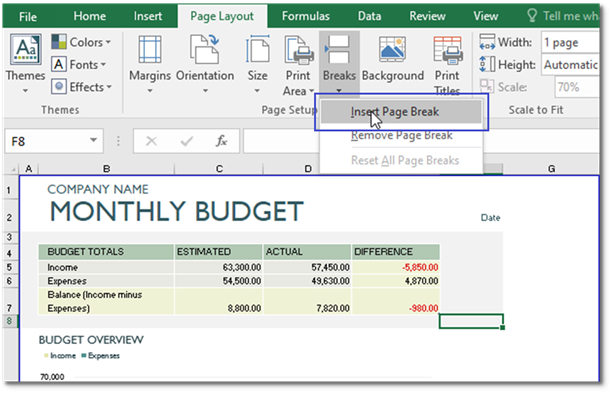Image resolution: width=612 pixels, height=393 pixels.
Task: Click the formula Enter checkmark icon
Action: (187, 141)
